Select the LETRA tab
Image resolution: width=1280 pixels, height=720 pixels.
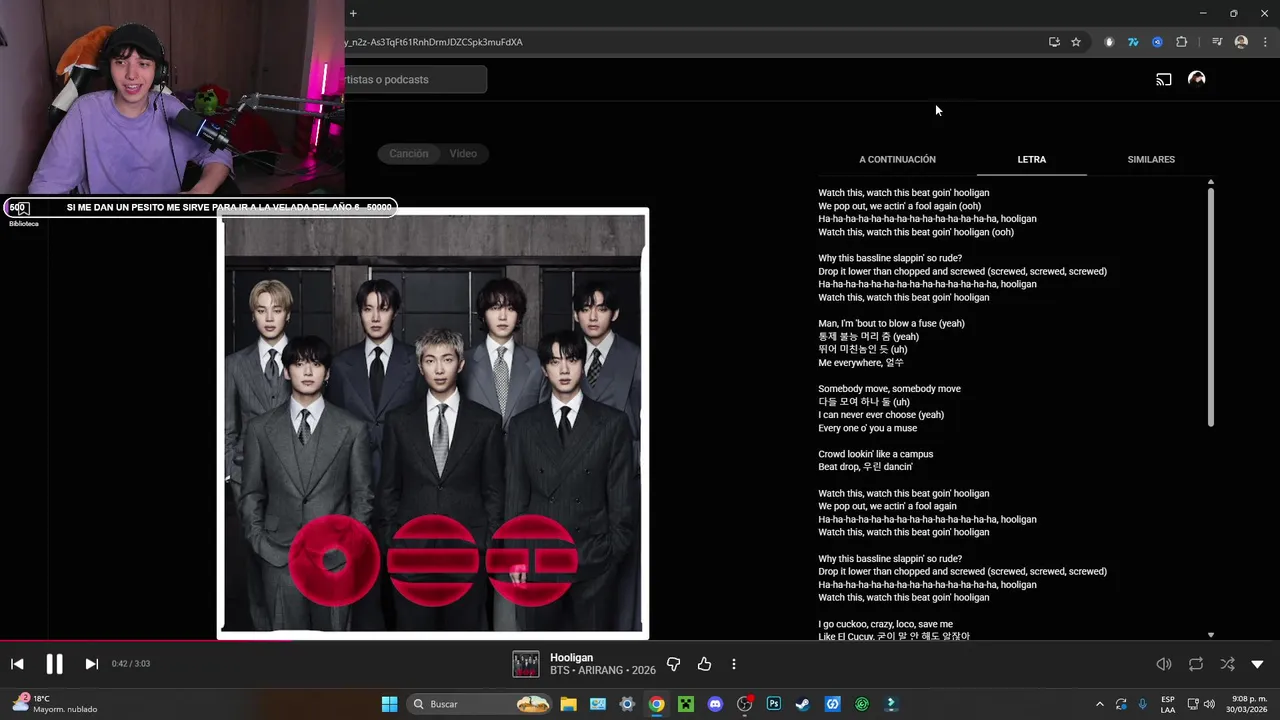(1031, 159)
